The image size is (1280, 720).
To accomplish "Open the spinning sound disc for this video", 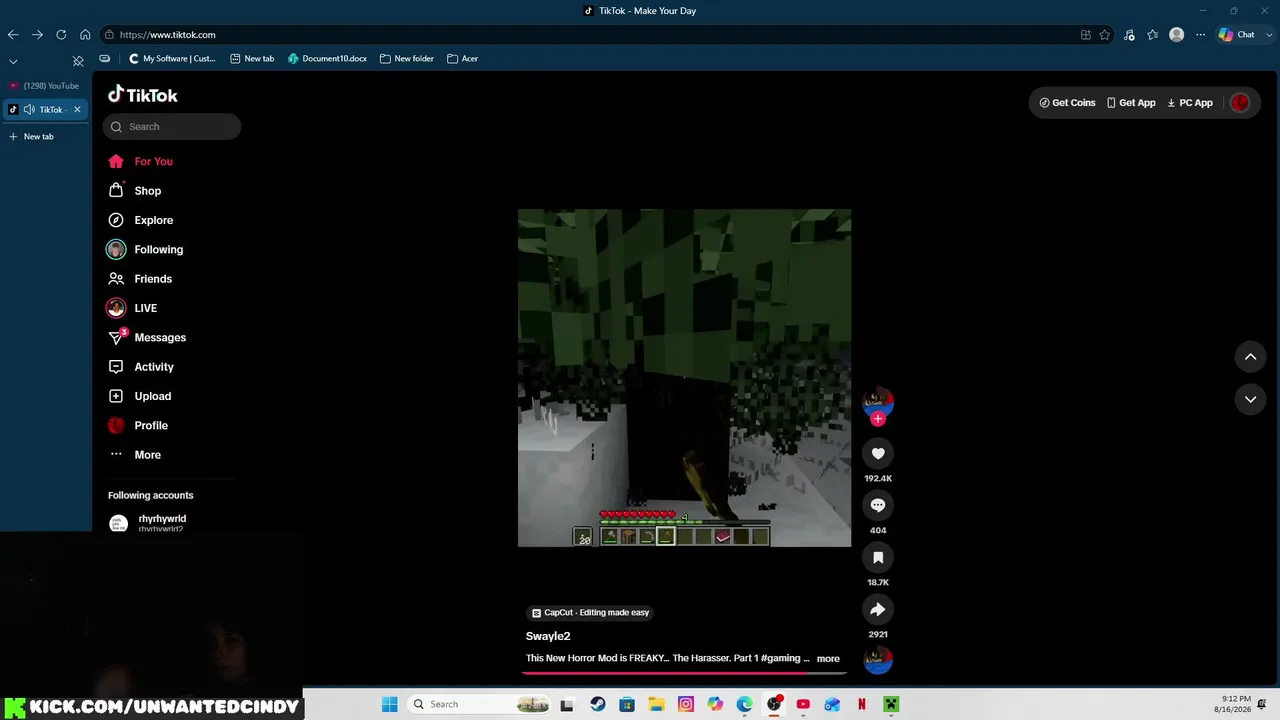I will [x=878, y=660].
